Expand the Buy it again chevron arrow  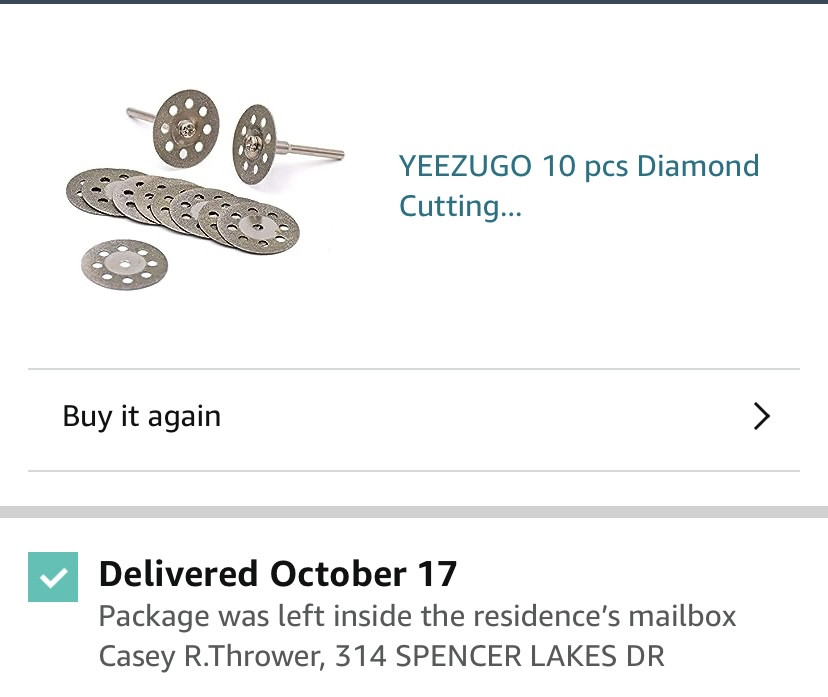pyautogui.click(x=761, y=416)
